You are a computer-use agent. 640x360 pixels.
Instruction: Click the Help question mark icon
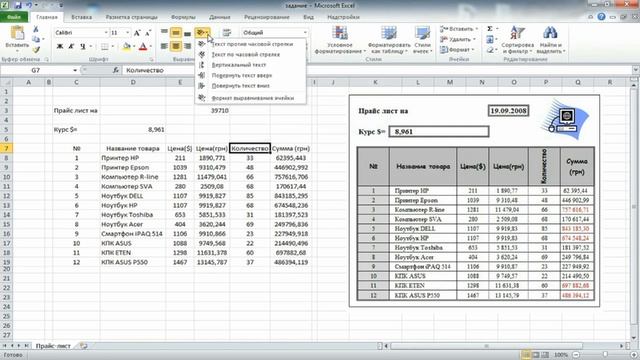[601, 17]
